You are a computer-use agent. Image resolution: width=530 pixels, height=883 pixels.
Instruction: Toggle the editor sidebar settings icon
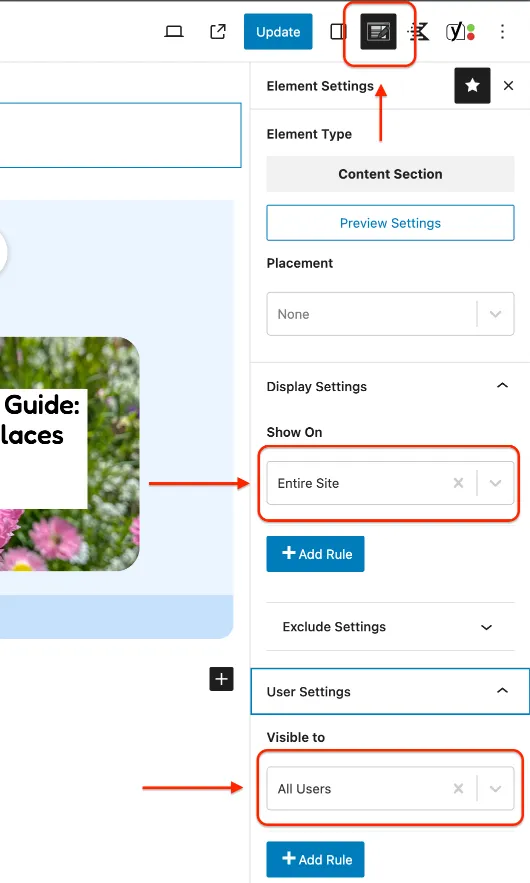338,32
